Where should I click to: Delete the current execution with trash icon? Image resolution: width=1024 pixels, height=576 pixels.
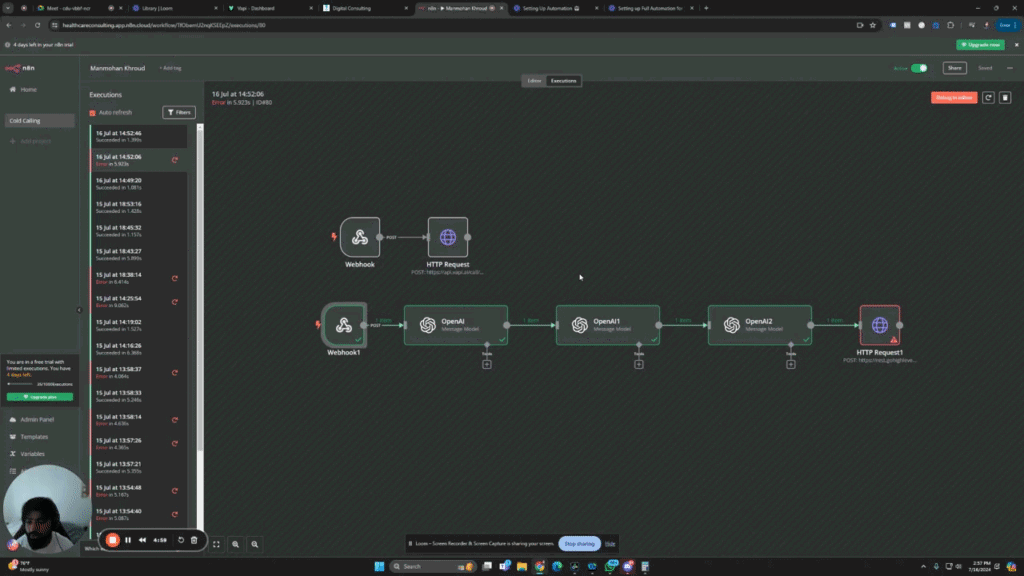point(1005,98)
